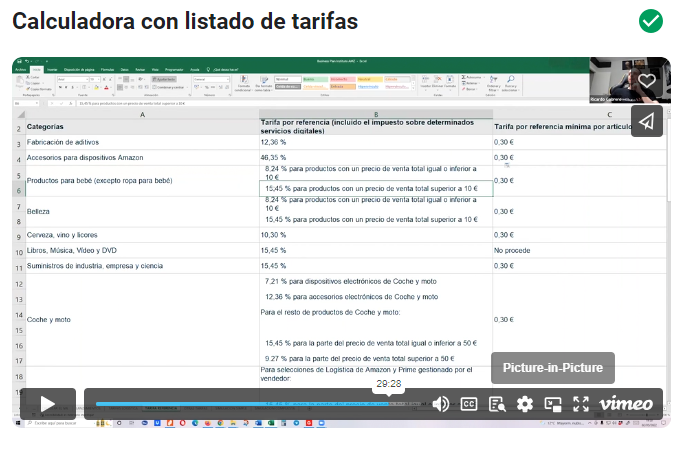Enter fullscreen with the expand arrows icon
Image resolution: width=691 pixels, height=451 pixels.
point(581,404)
